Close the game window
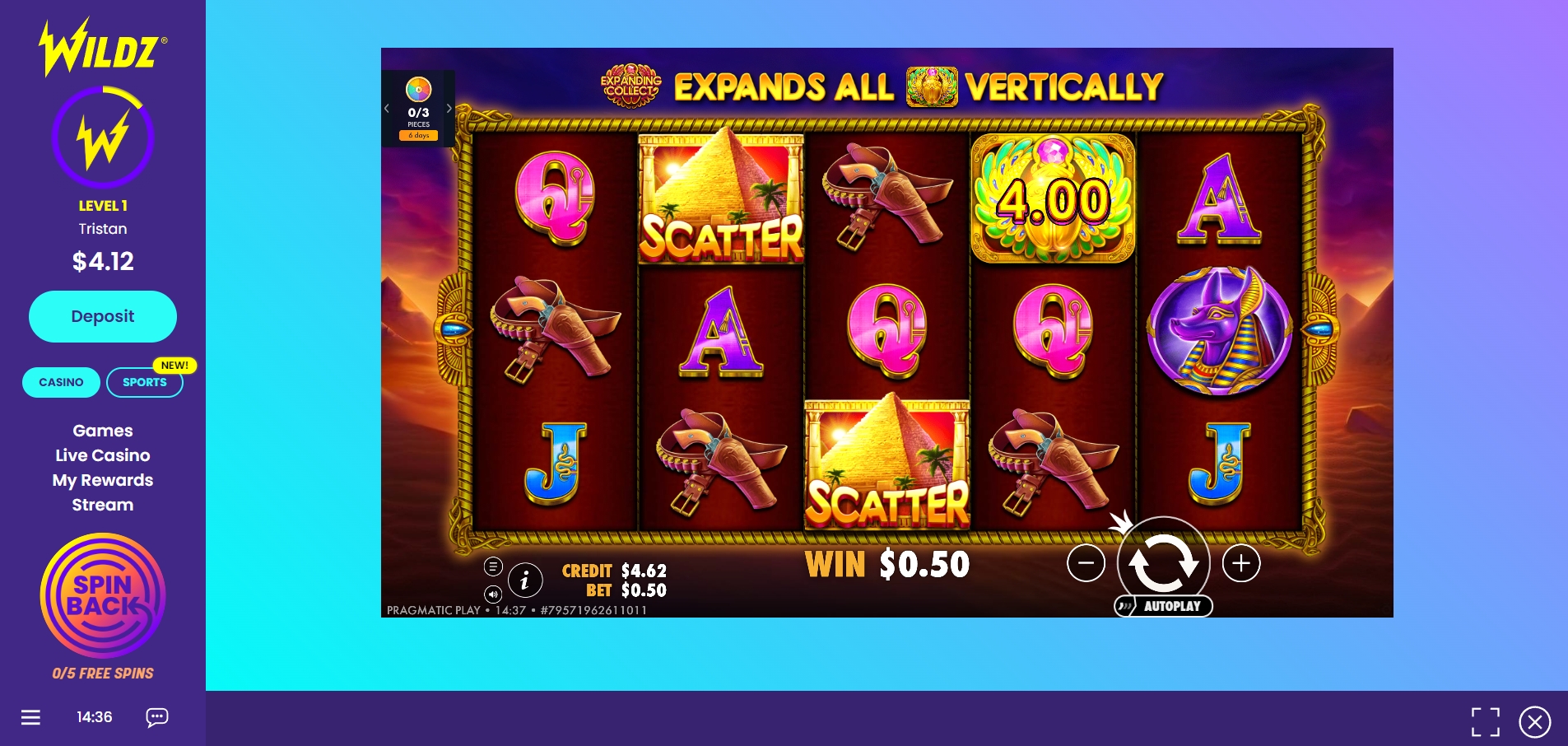 click(1535, 722)
